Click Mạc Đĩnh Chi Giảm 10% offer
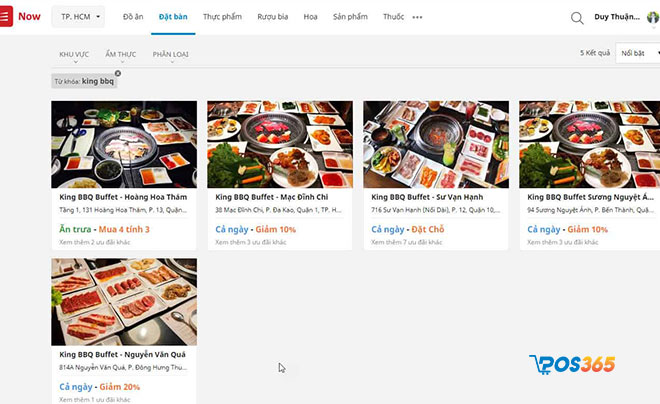The height and width of the screenshot is (404, 660). click(x=276, y=229)
